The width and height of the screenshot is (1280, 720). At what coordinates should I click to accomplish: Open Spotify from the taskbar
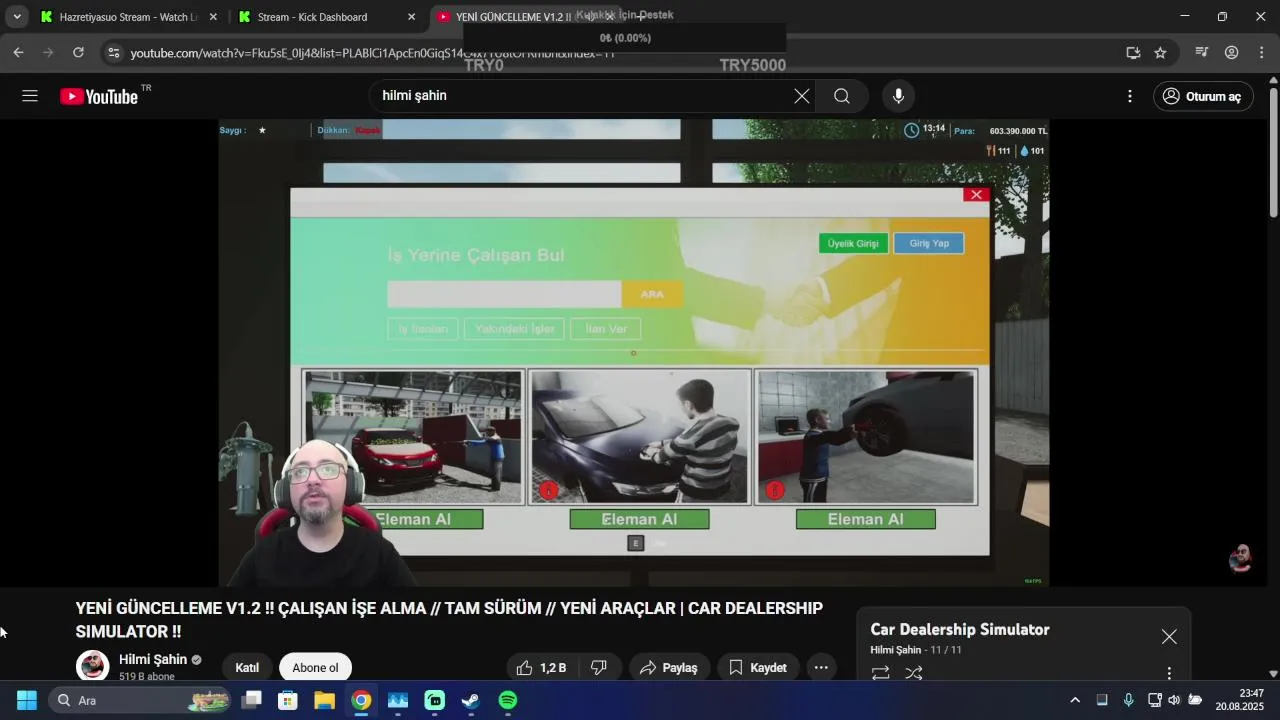tap(508, 700)
